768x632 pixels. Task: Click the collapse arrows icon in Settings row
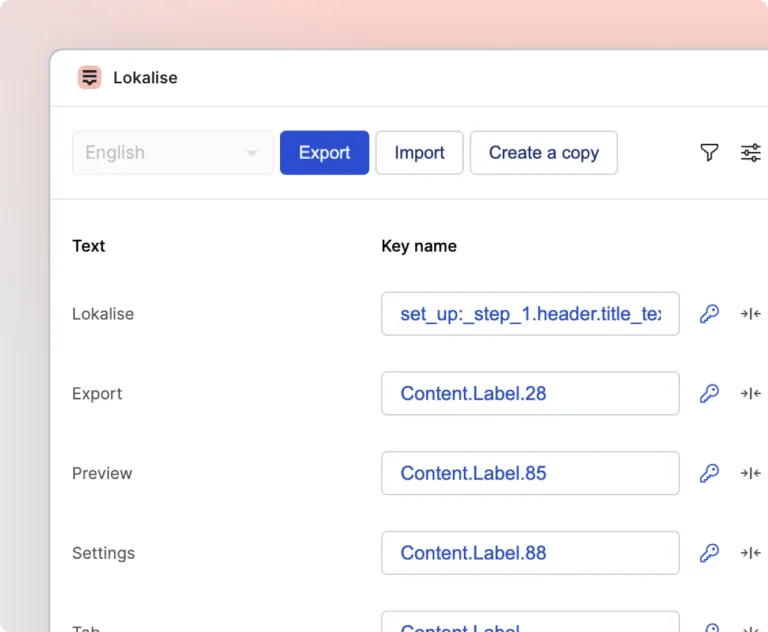[x=750, y=553]
